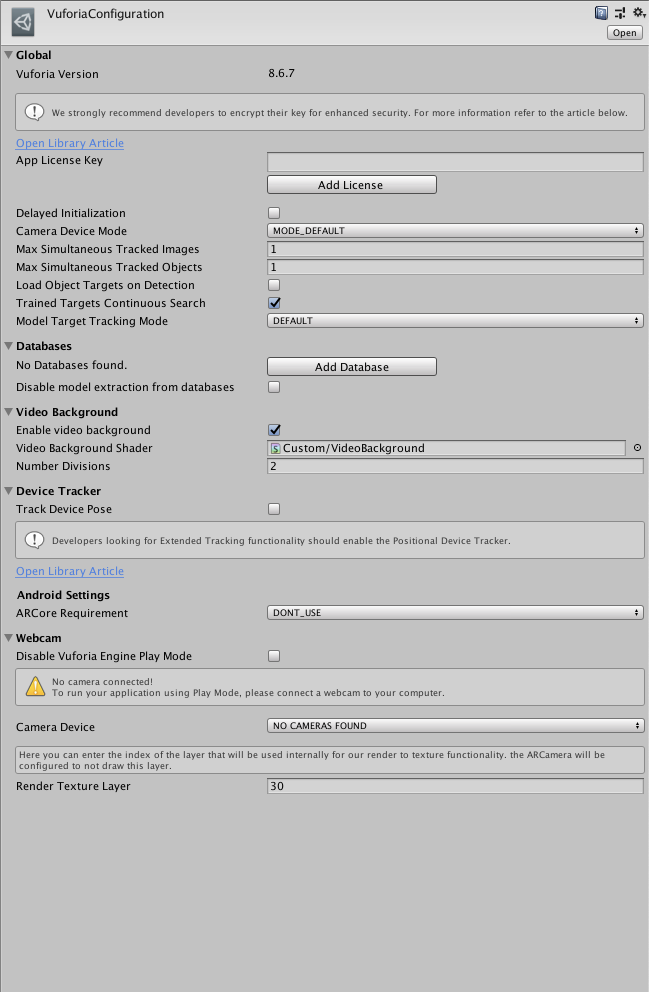Click Max Simultaneous Tracked Objects field
This screenshot has width=649, height=992.
pyautogui.click(x=455, y=267)
